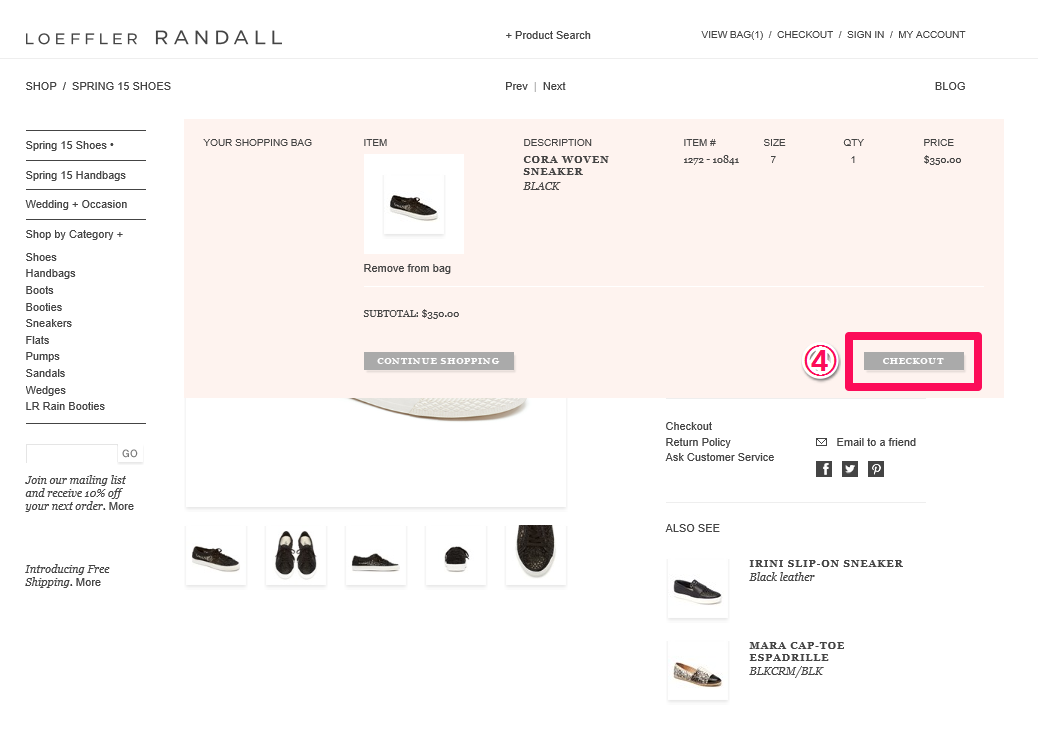Click the Twitter share icon
This screenshot has height=744, width=1038.
[x=850, y=469]
